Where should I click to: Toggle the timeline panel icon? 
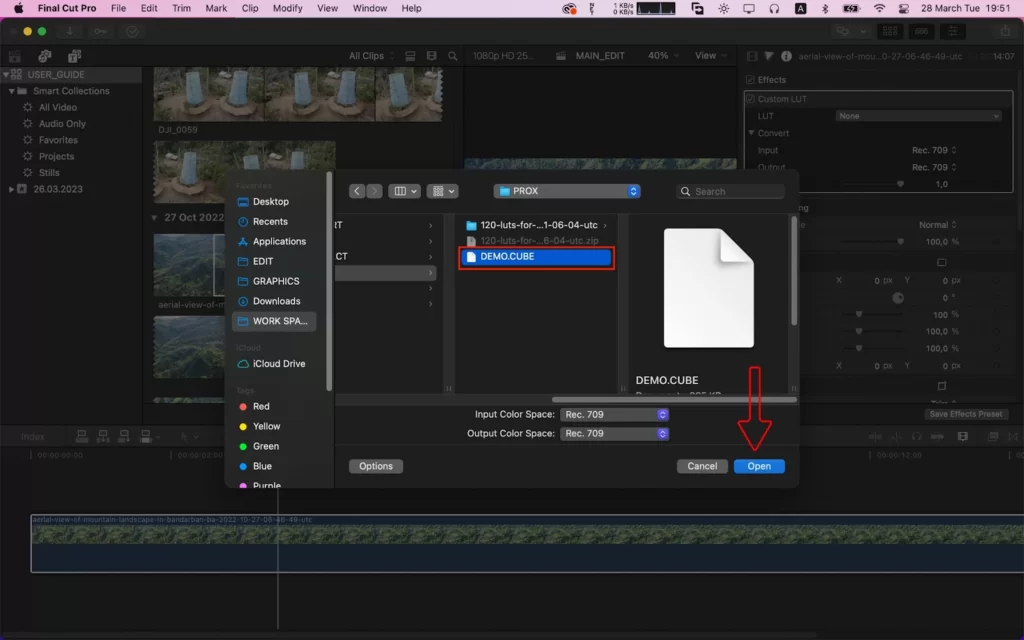[921, 31]
